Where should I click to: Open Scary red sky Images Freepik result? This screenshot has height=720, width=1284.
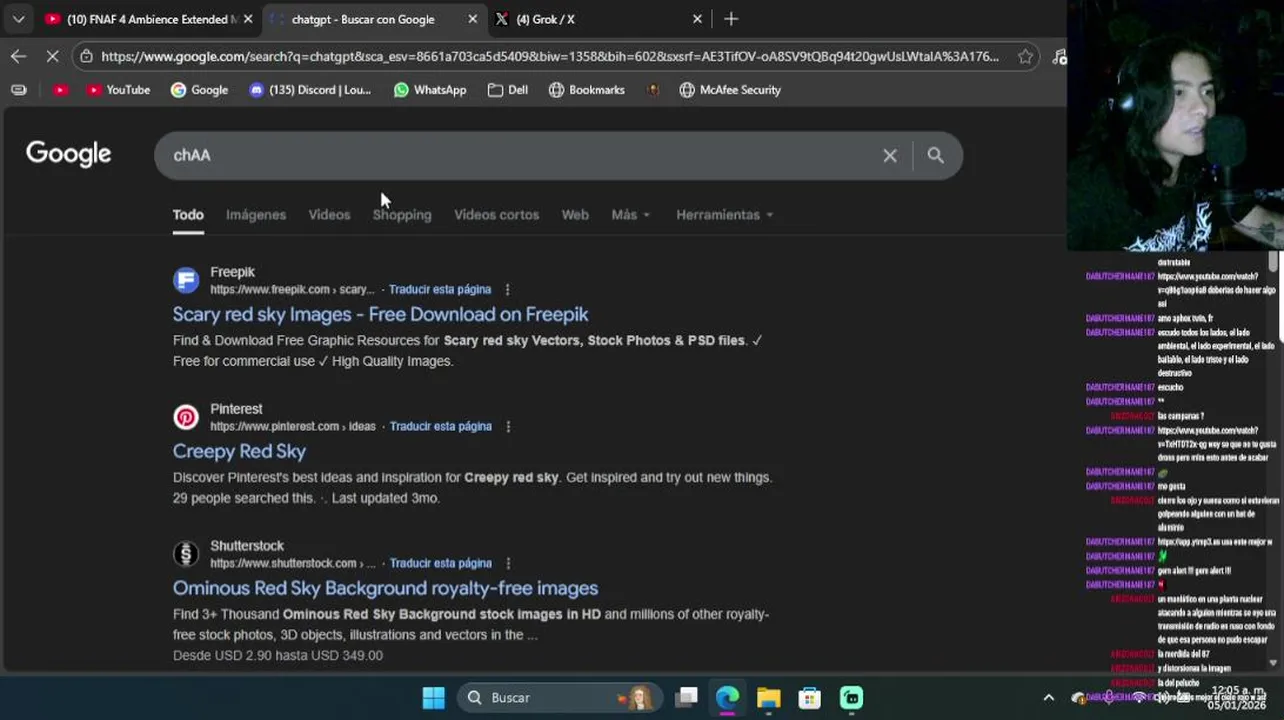click(380, 314)
